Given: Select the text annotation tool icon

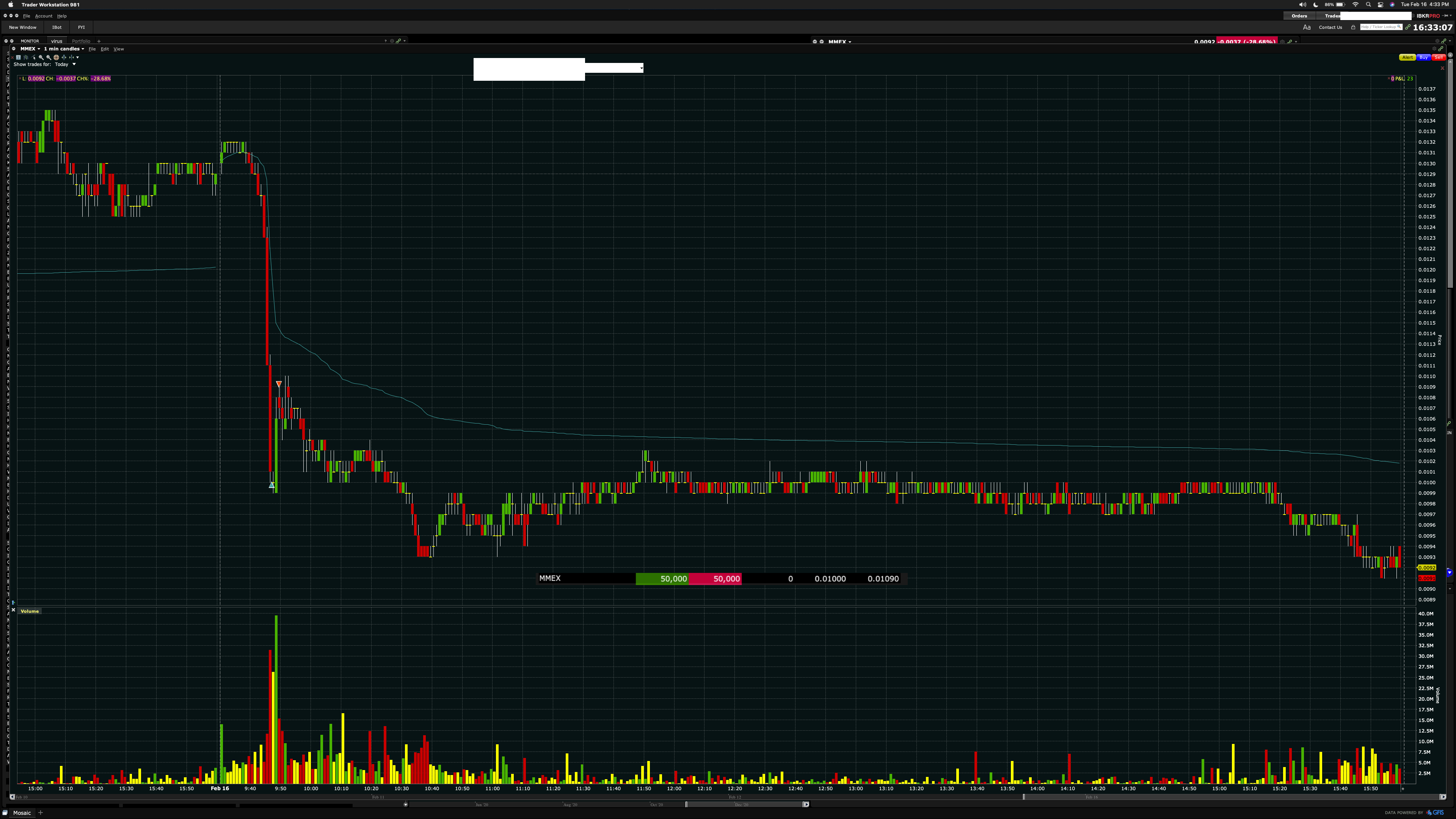Looking at the screenshot, I should (19, 58).
